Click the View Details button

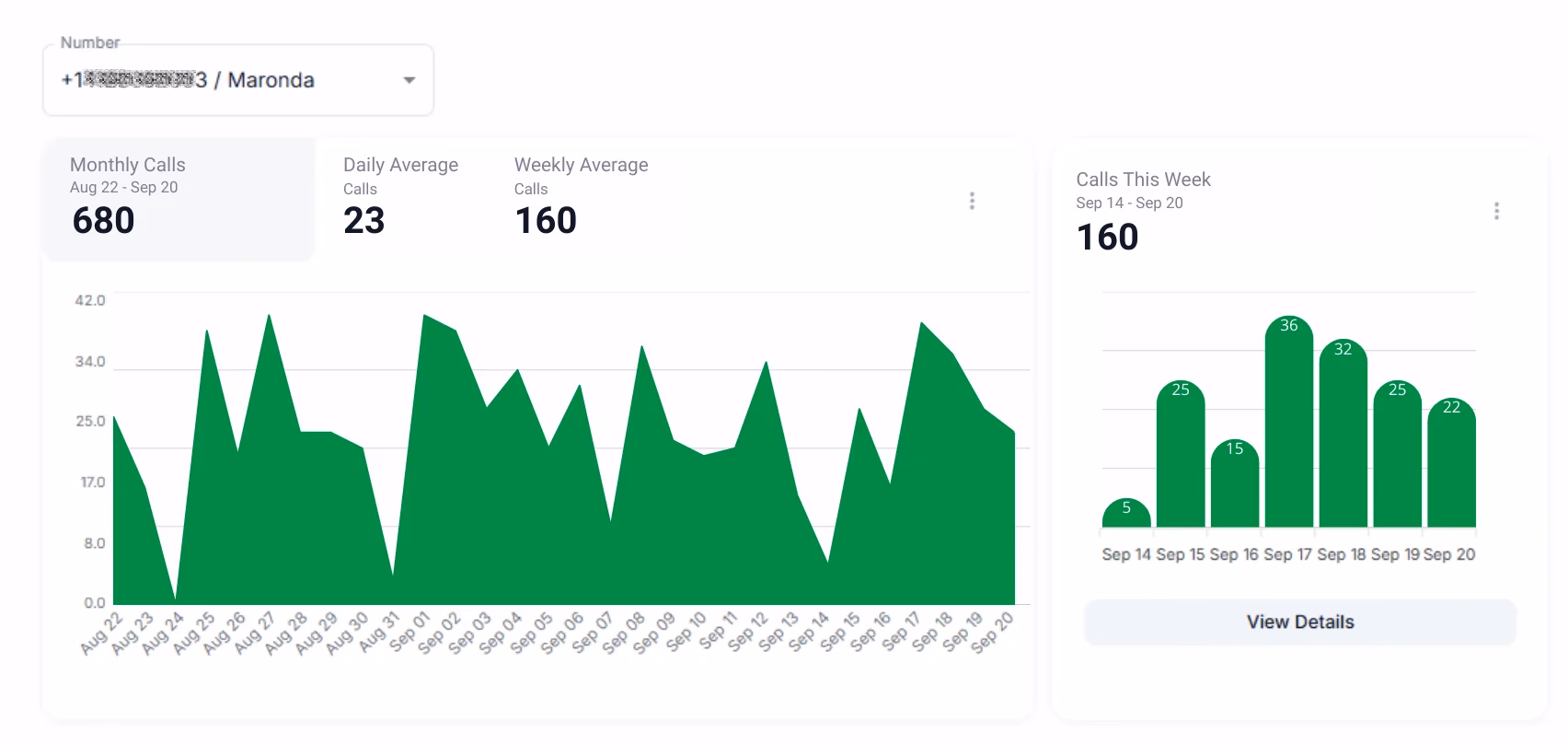click(1300, 622)
